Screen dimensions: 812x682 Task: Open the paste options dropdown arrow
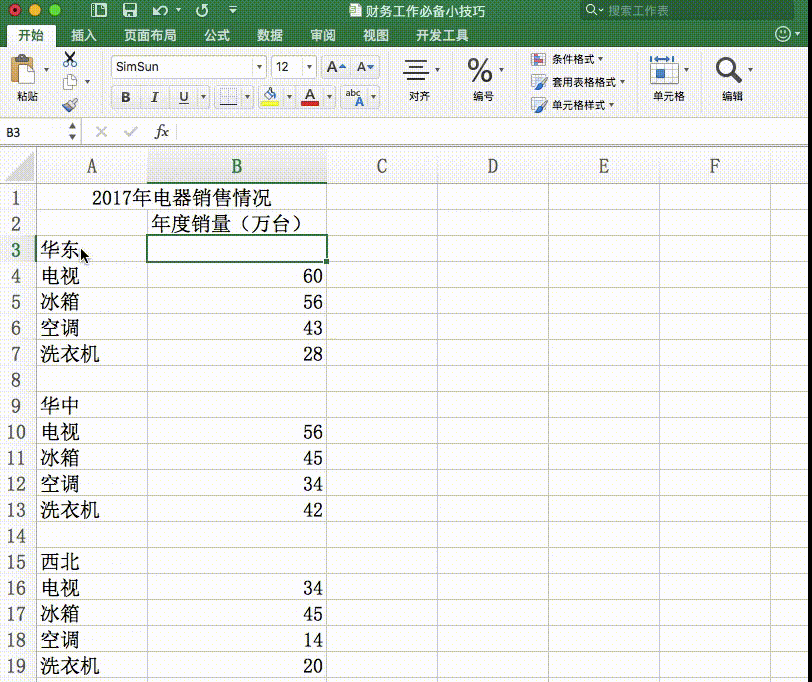(47, 69)
